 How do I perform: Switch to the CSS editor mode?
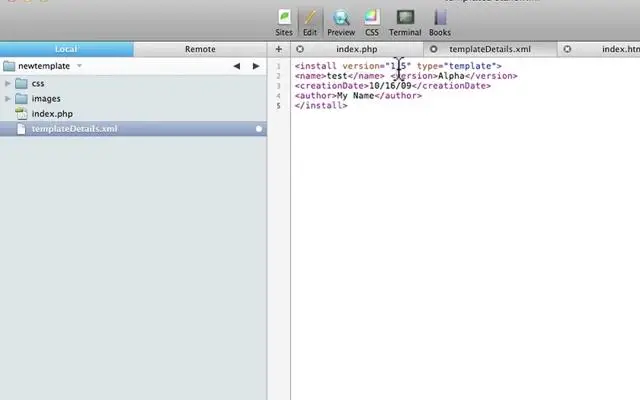(371, 23)
